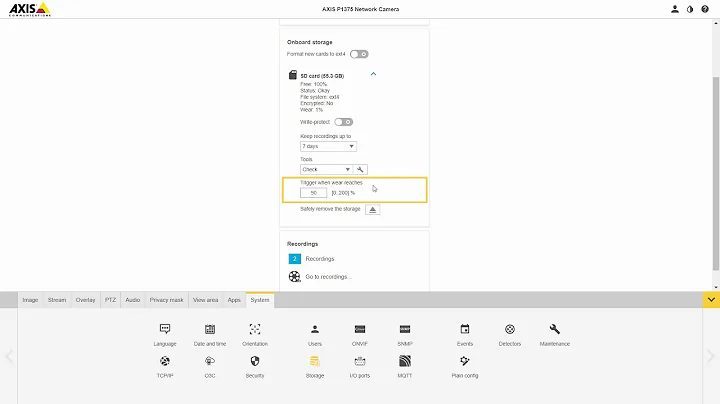This screenshot has width=720, height=404.
Task: Open the I/O ports icon
Action: tap(360, 361)
